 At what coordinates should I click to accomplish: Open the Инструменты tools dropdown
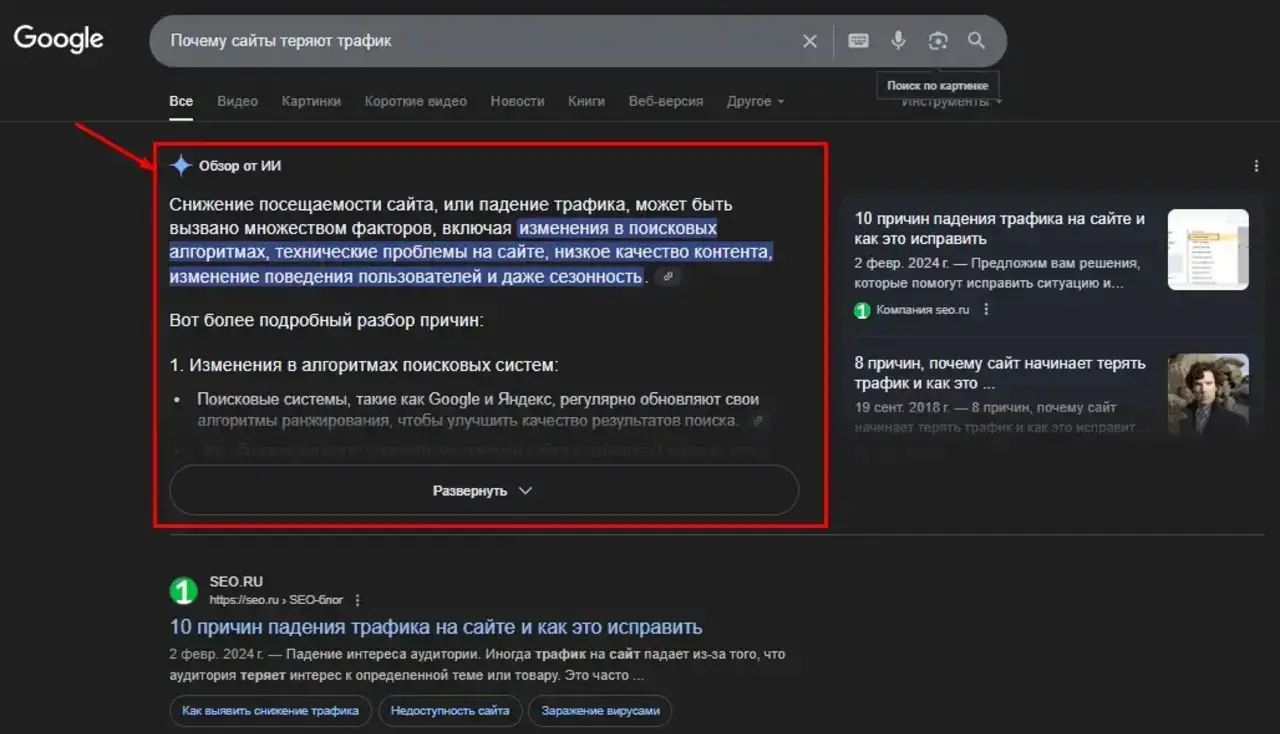[x=951, y=103]
